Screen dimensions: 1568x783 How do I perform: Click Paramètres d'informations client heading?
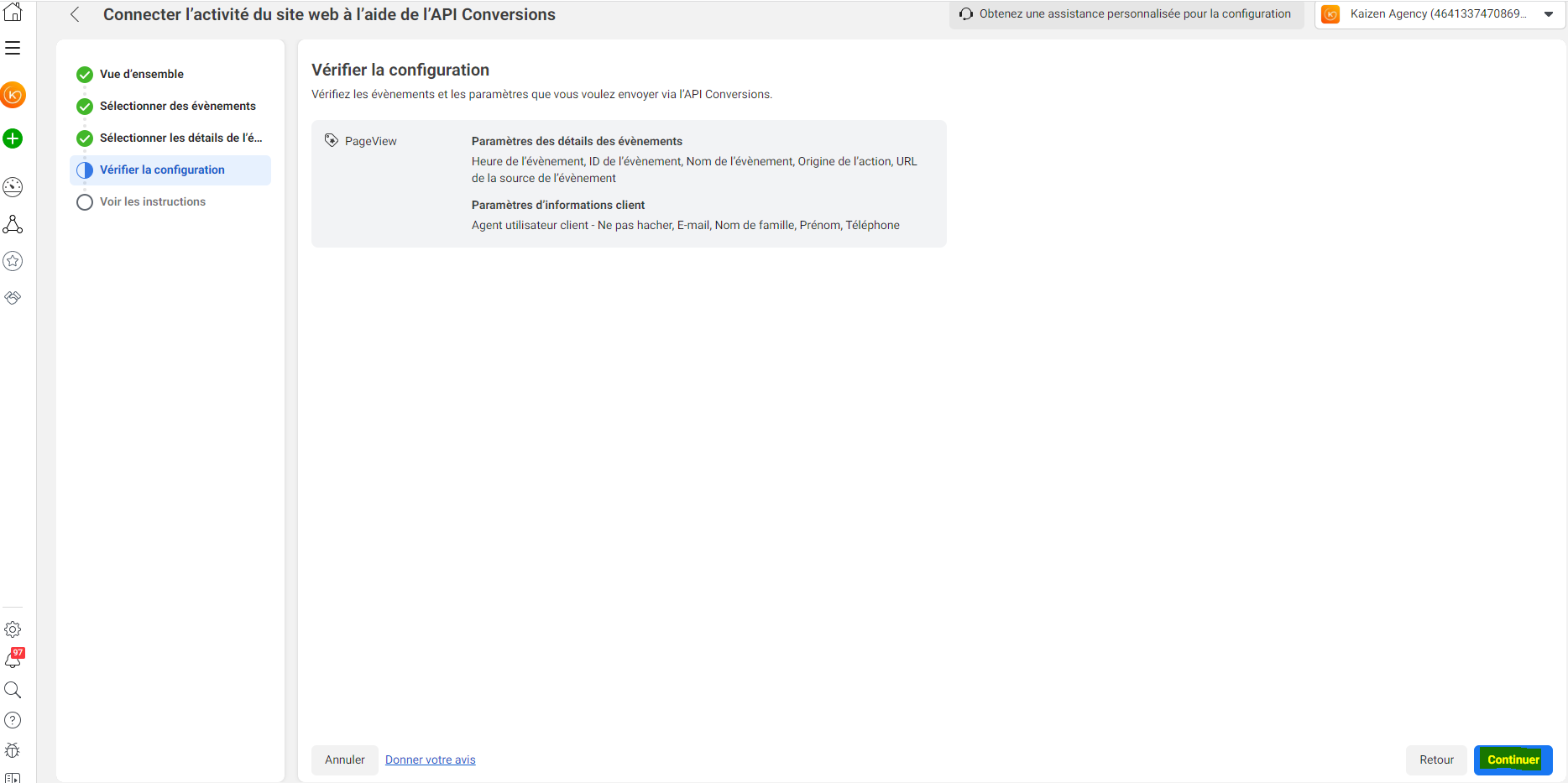click(x=558, y=205)
